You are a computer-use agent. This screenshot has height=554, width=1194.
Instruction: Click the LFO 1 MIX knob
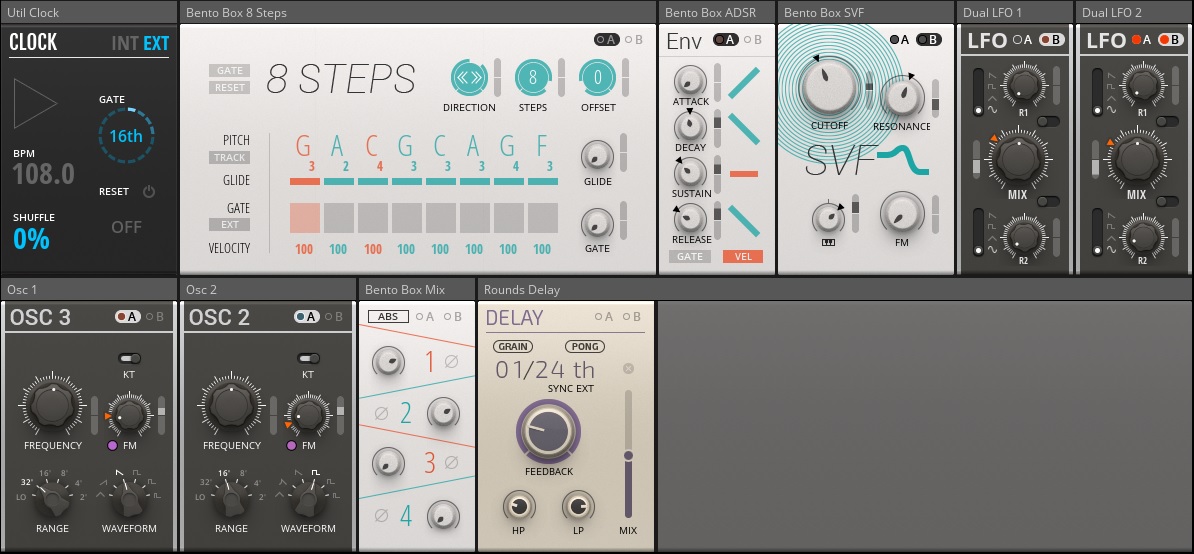point(1017,158)
